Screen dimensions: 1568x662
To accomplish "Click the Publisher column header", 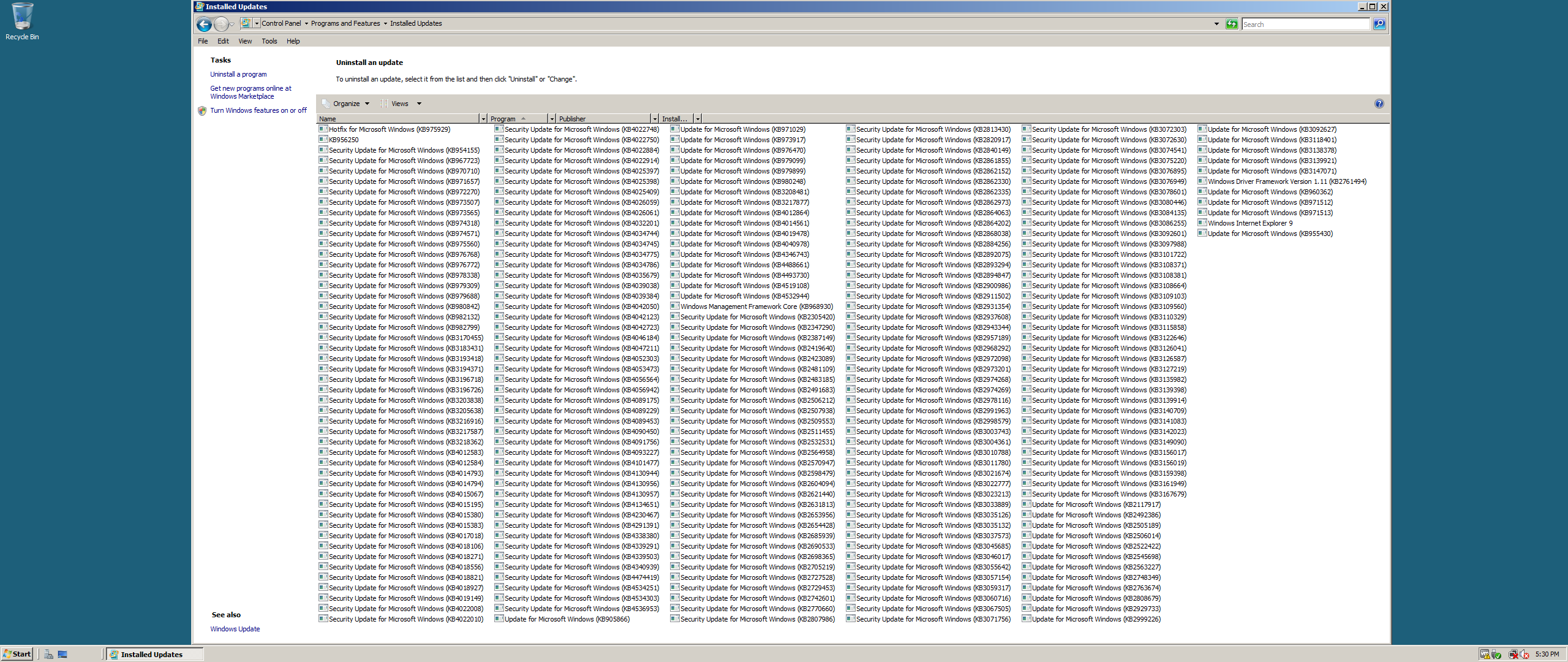I will click(x=603, y=119).
